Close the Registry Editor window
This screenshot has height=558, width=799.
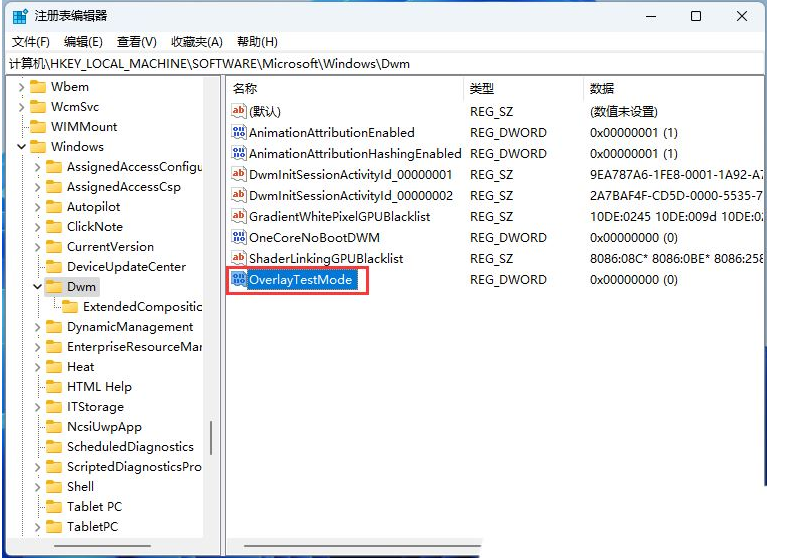[742, 16]
